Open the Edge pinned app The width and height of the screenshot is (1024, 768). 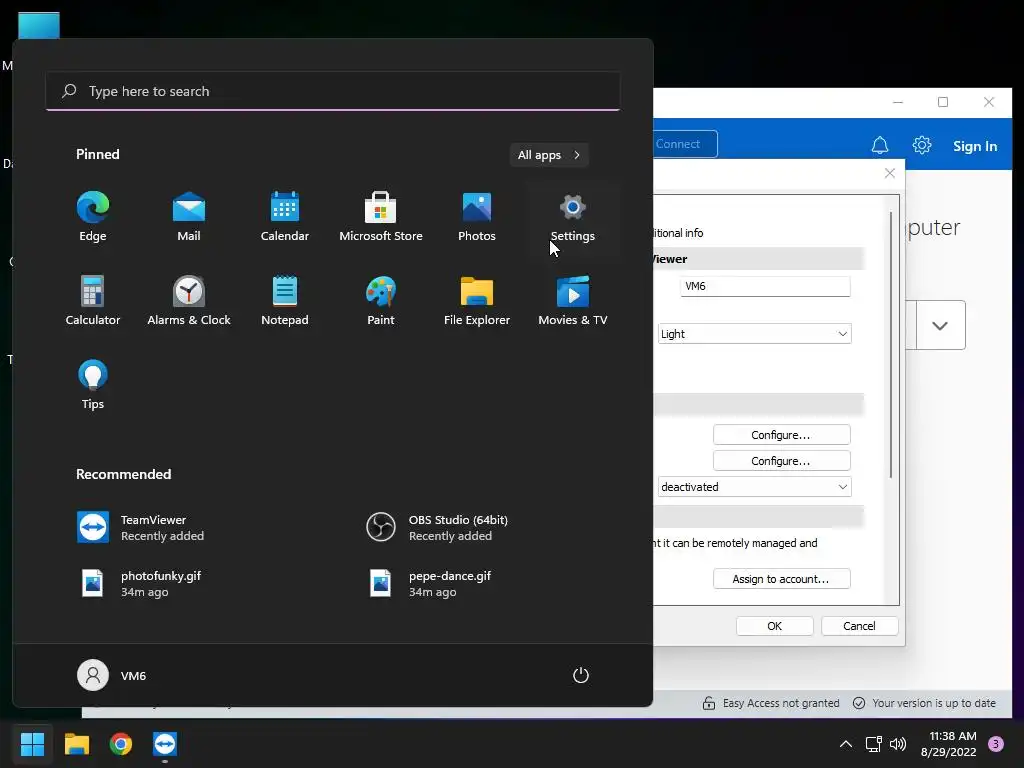click(x=93, y=217)
